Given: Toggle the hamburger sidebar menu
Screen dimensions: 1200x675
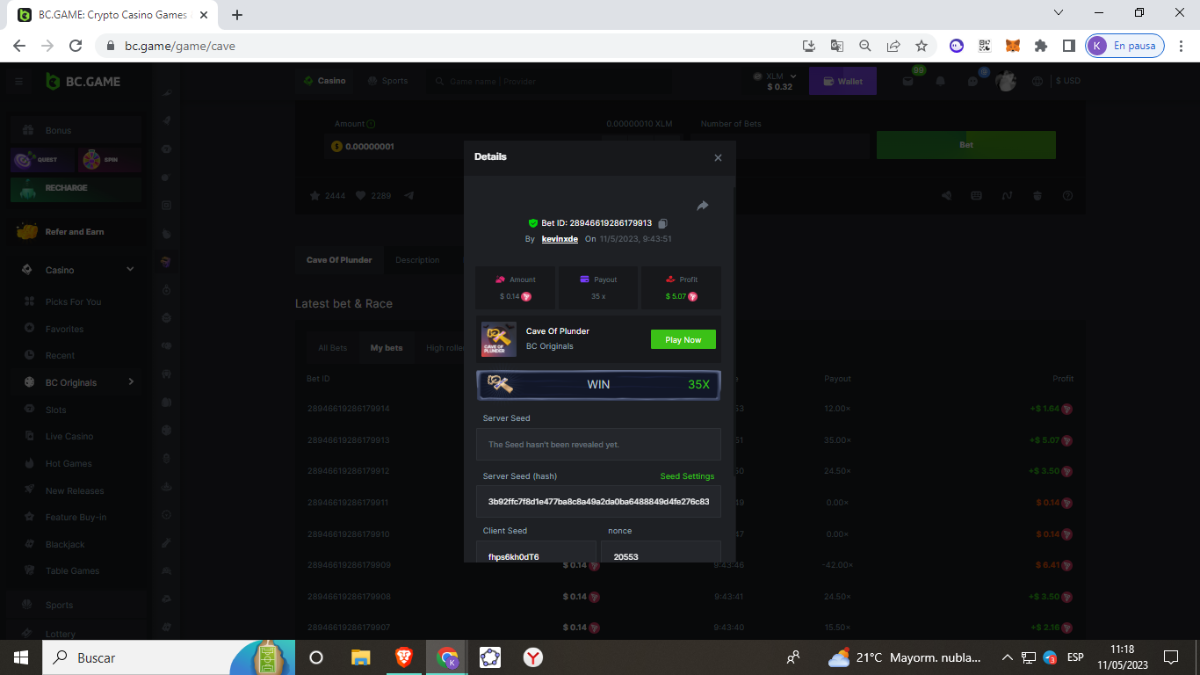Looking at the screenshot, I should pos(19,81).
